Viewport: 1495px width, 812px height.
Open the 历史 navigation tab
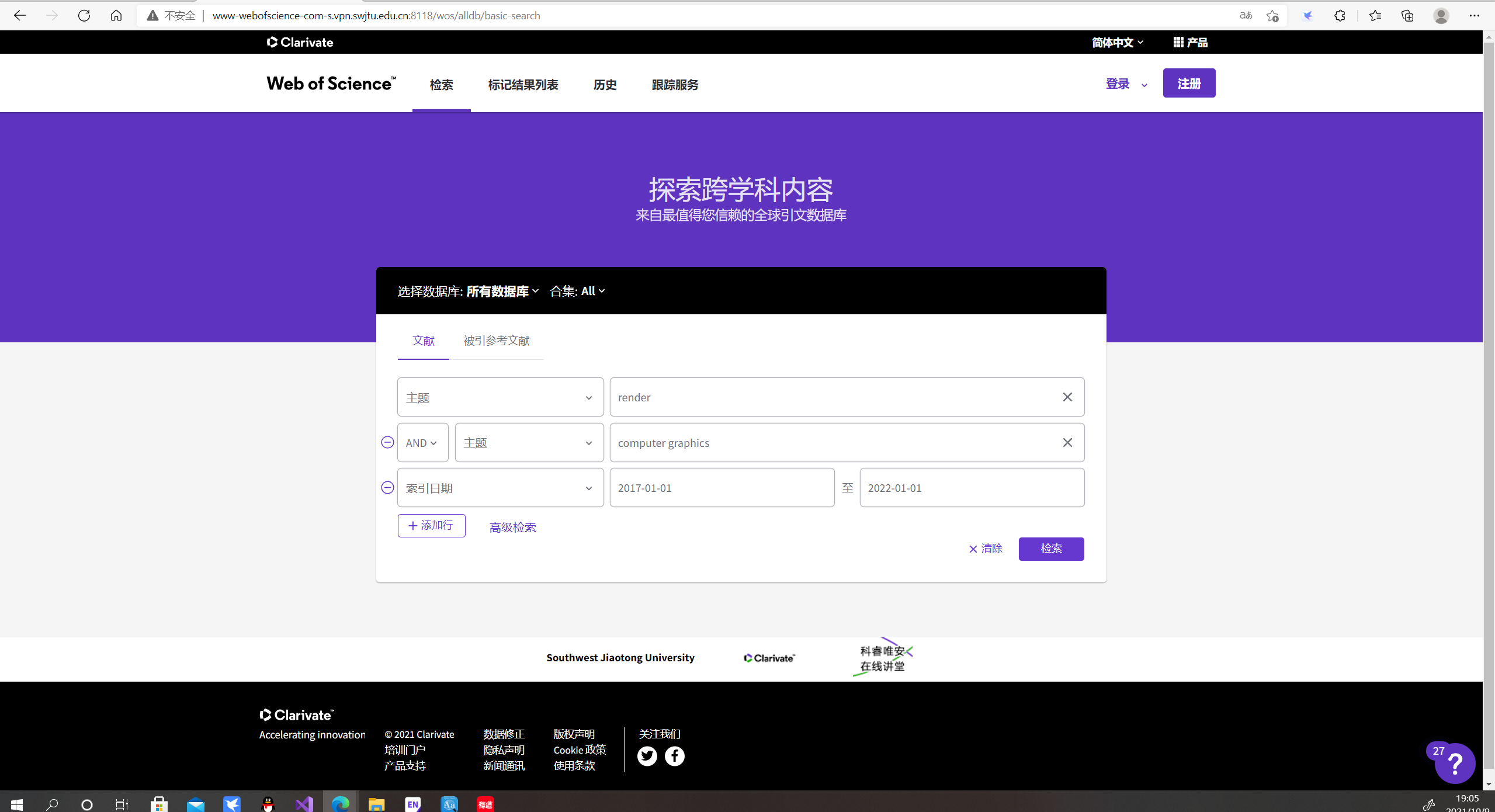[605, 85]
